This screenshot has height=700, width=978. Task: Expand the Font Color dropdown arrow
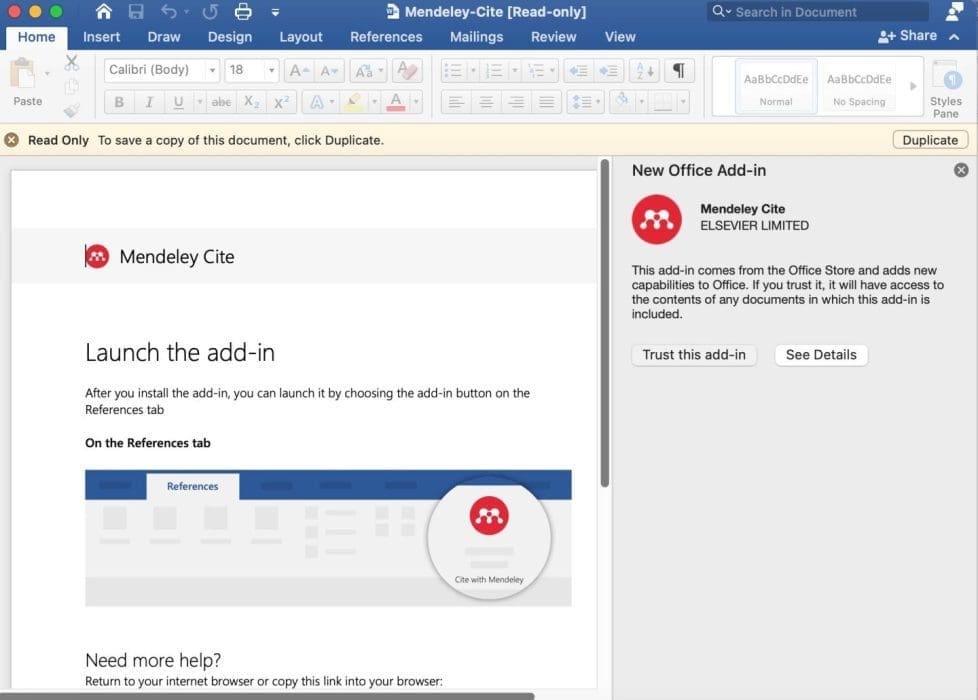tap(414, 101)
